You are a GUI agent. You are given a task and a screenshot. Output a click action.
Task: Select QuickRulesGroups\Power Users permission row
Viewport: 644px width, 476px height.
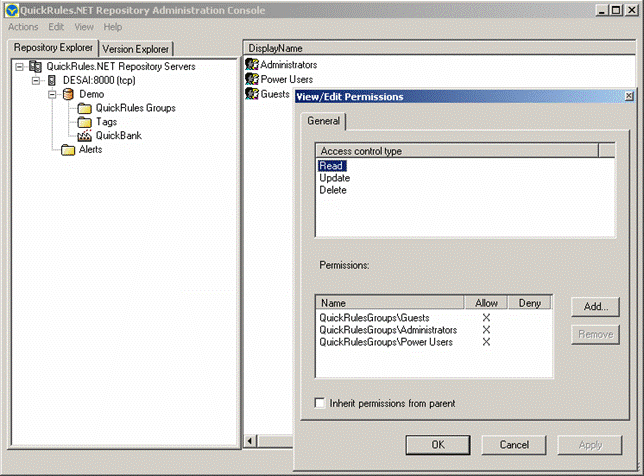[x=434, y=342]
